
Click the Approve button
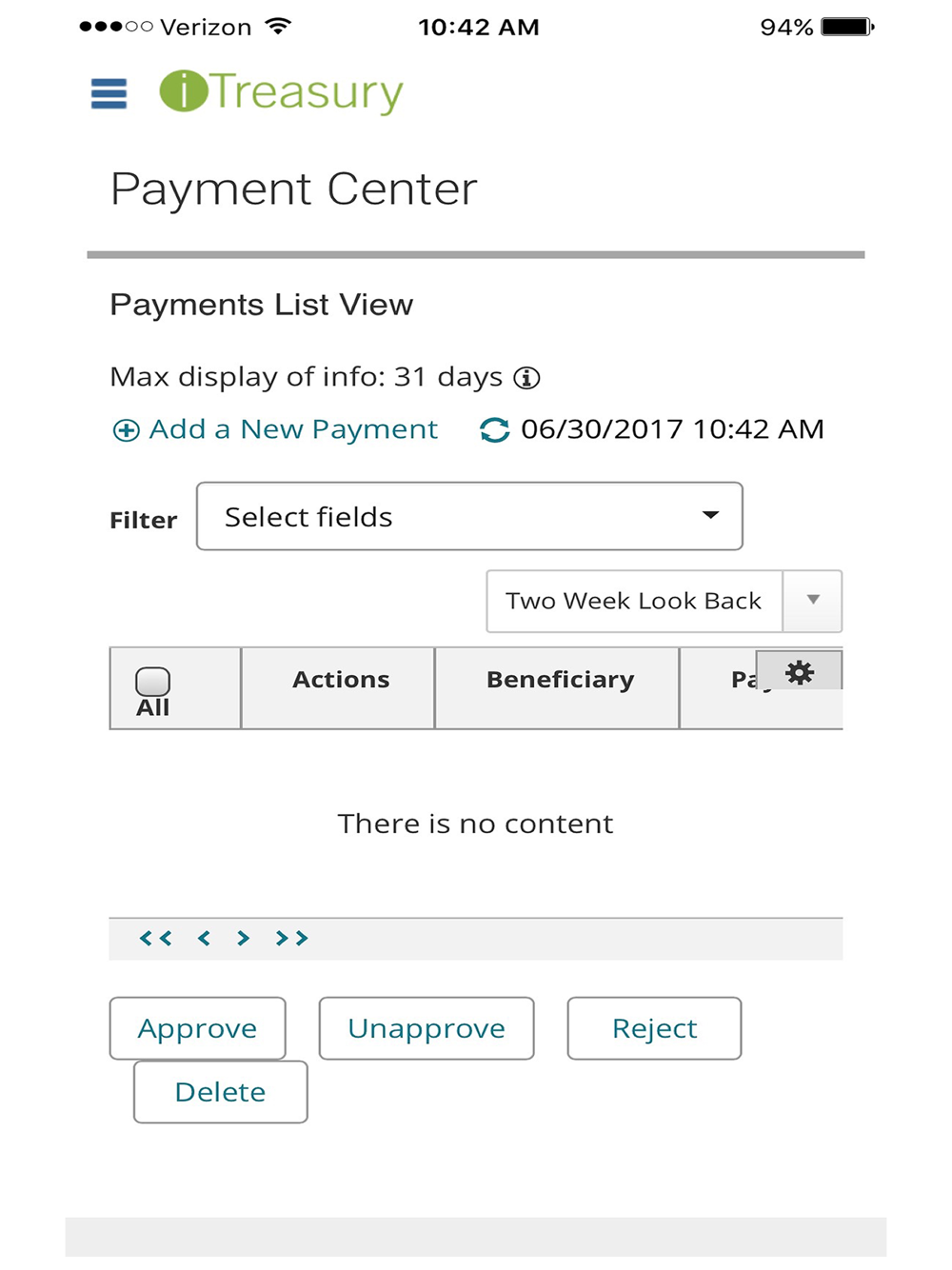tap(197, 1028)
